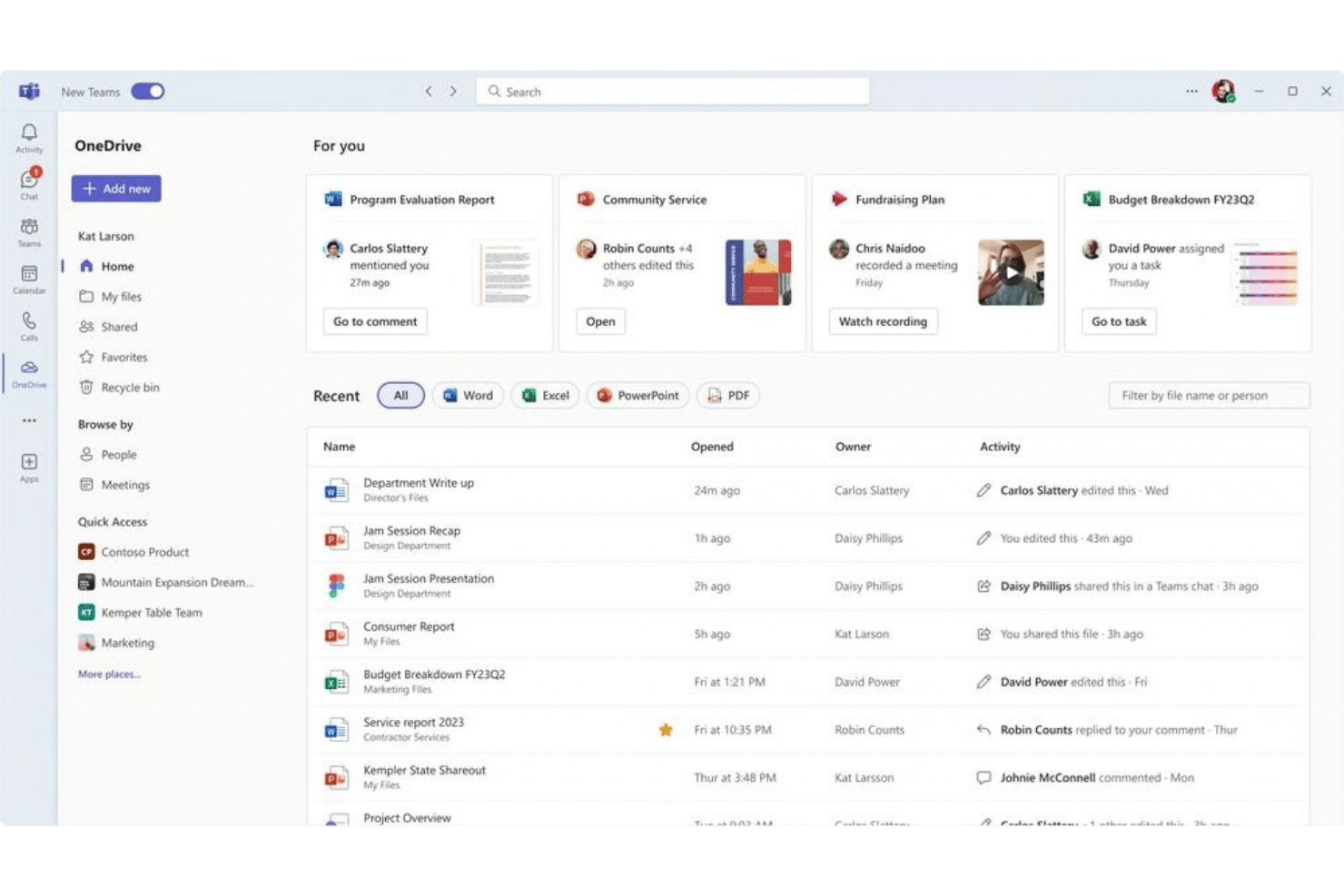Click the back navigation arrow
1344x896 pixels.
429,92
